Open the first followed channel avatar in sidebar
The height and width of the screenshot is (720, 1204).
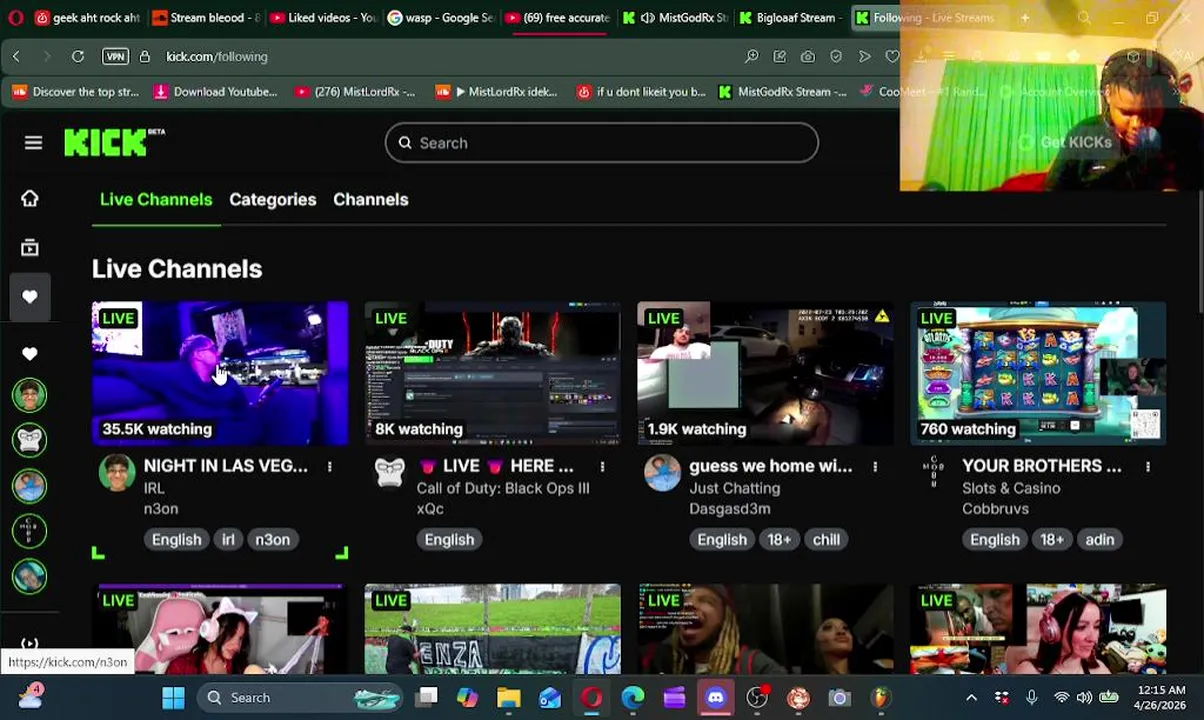(x=29, y=395)
